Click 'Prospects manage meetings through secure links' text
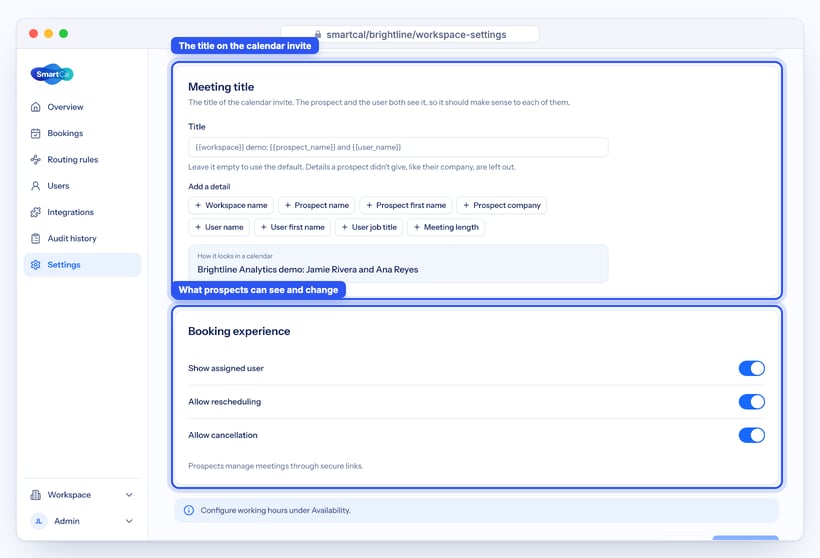Image resolution: width=820 pixels, height=558 pixels. (x=275, y=466)
